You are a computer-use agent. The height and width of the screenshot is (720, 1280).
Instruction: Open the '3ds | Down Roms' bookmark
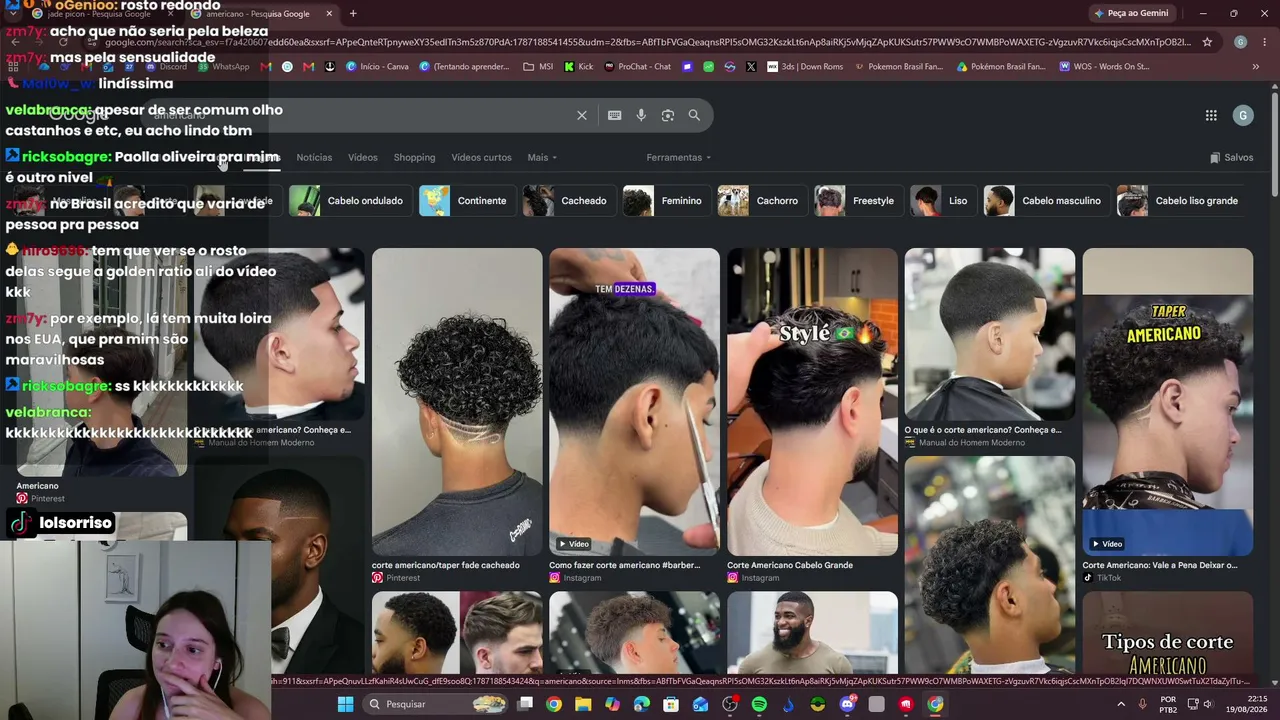[804, 67]
